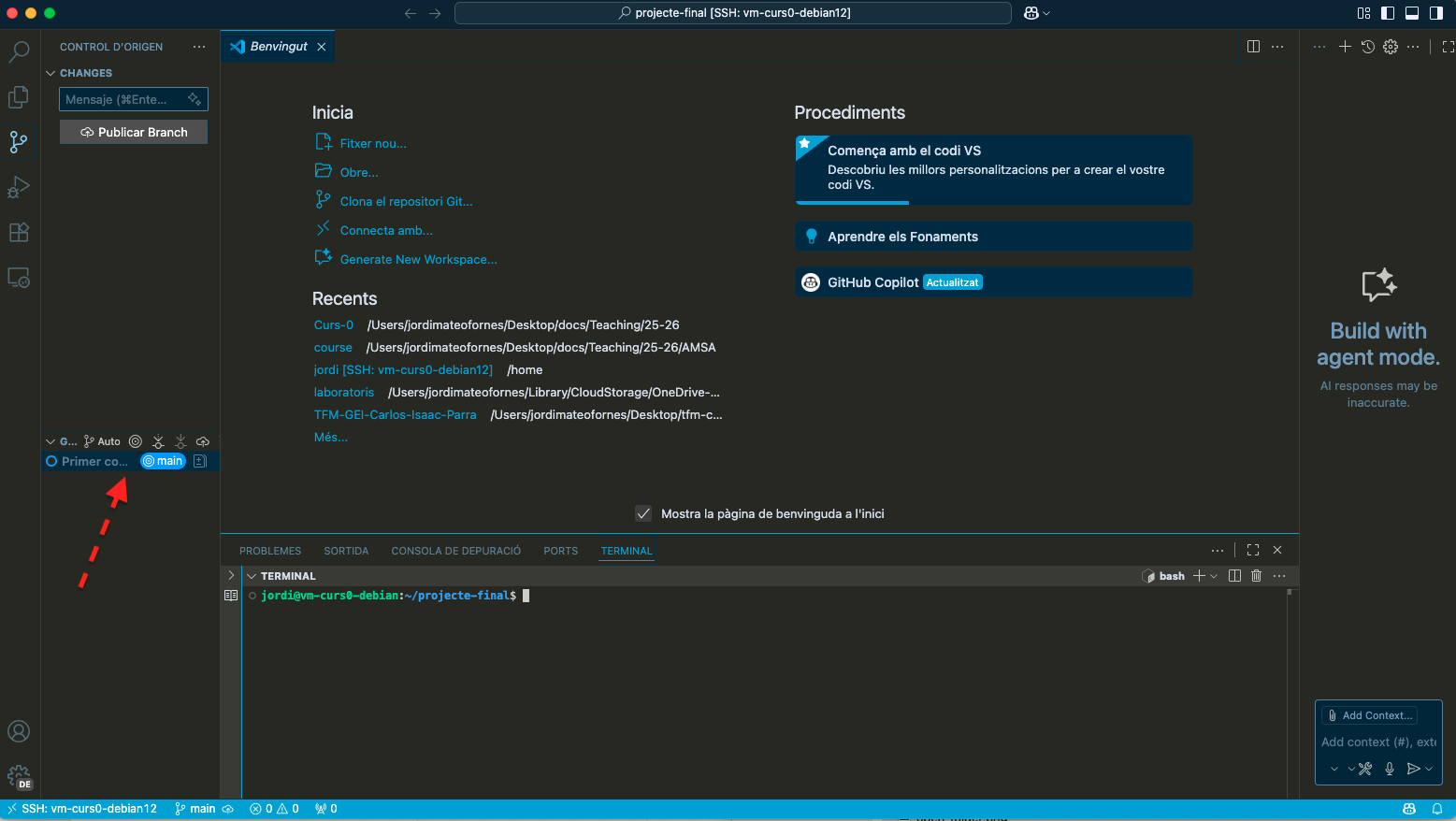Viewport: 1456px width, 821px height.
Task: Start a new chat with plus icon
Action: [x=1345, y=47]
